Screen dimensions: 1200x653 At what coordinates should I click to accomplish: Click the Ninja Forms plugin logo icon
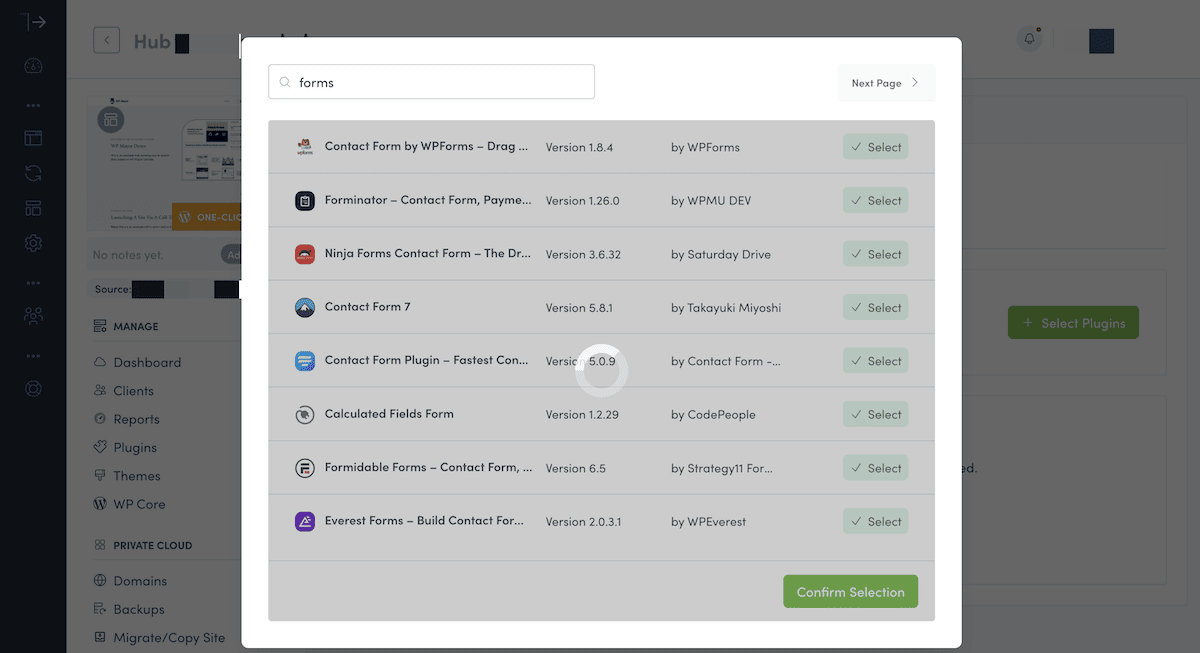(x=305, y=254)
